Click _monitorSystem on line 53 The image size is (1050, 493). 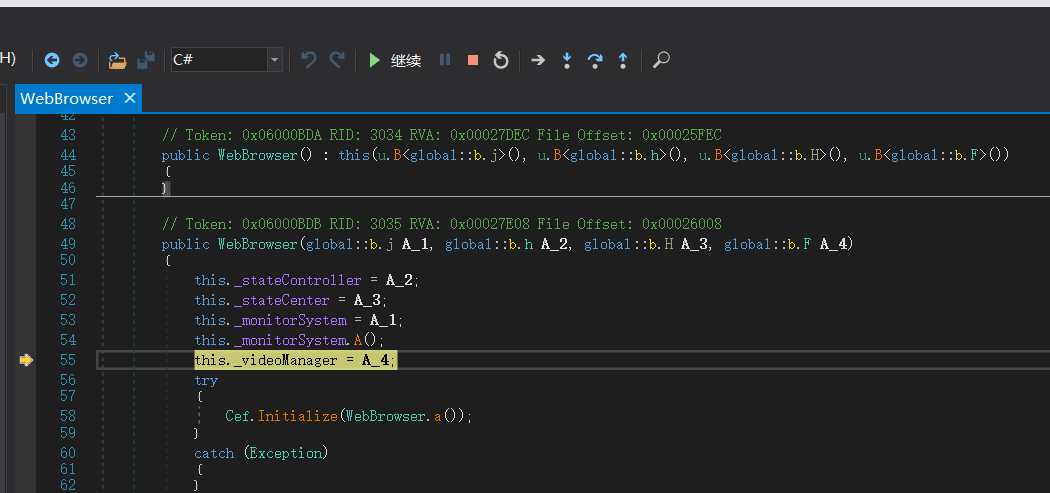(x=290, y=320)
